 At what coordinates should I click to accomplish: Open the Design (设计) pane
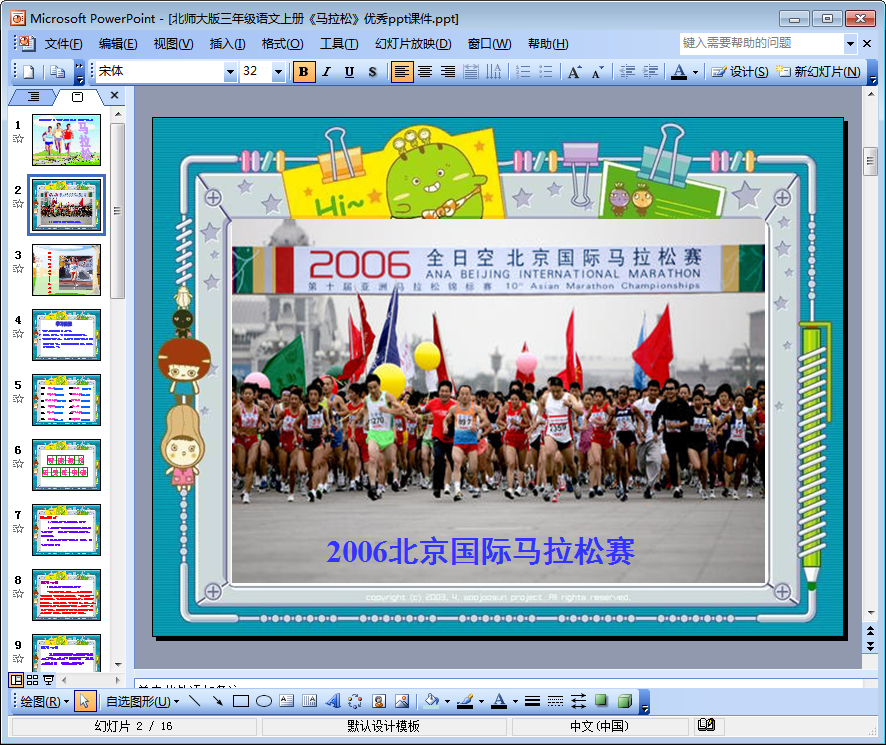740,72
